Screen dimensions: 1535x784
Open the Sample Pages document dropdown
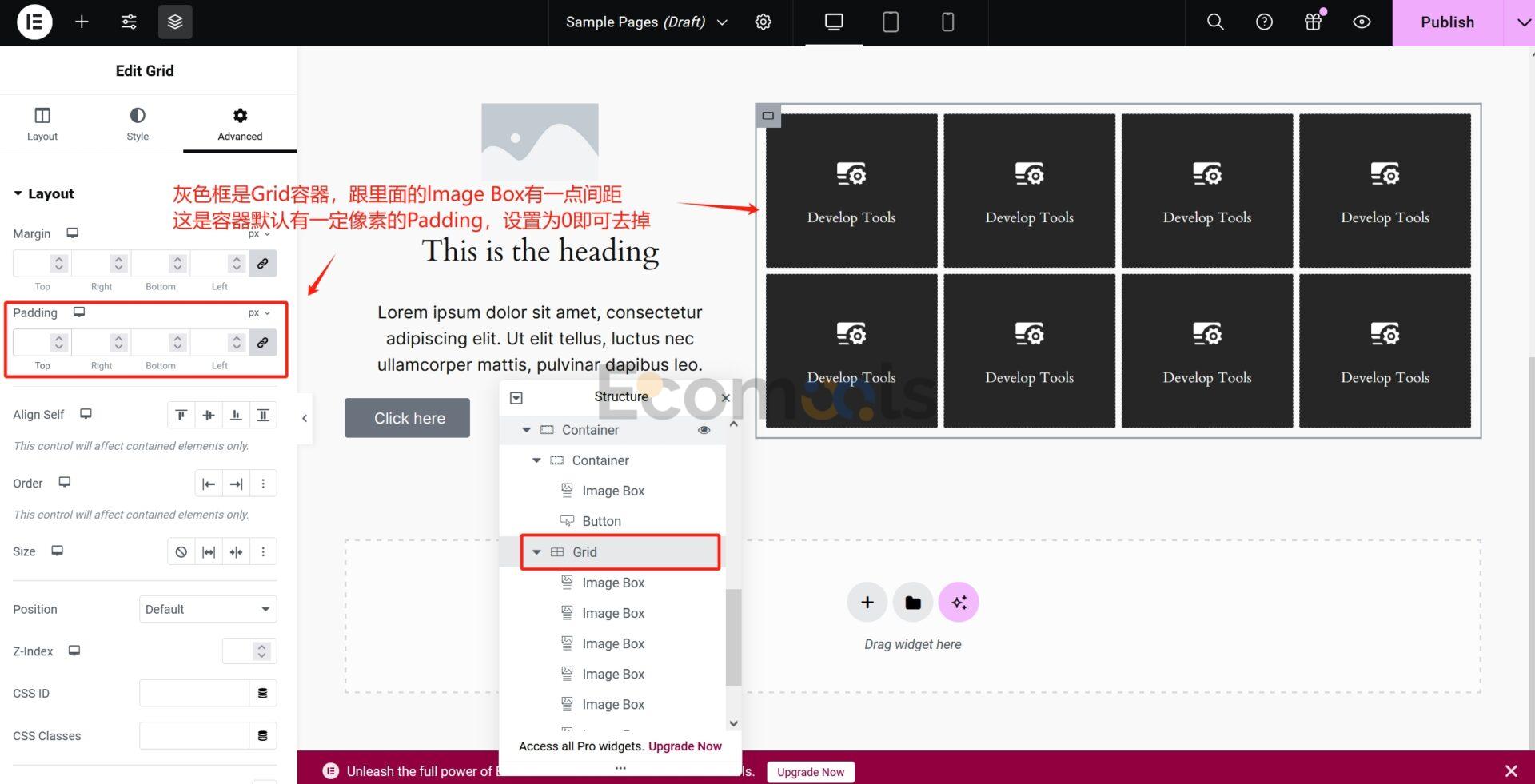pyautogui.click(x=647, y=22)
